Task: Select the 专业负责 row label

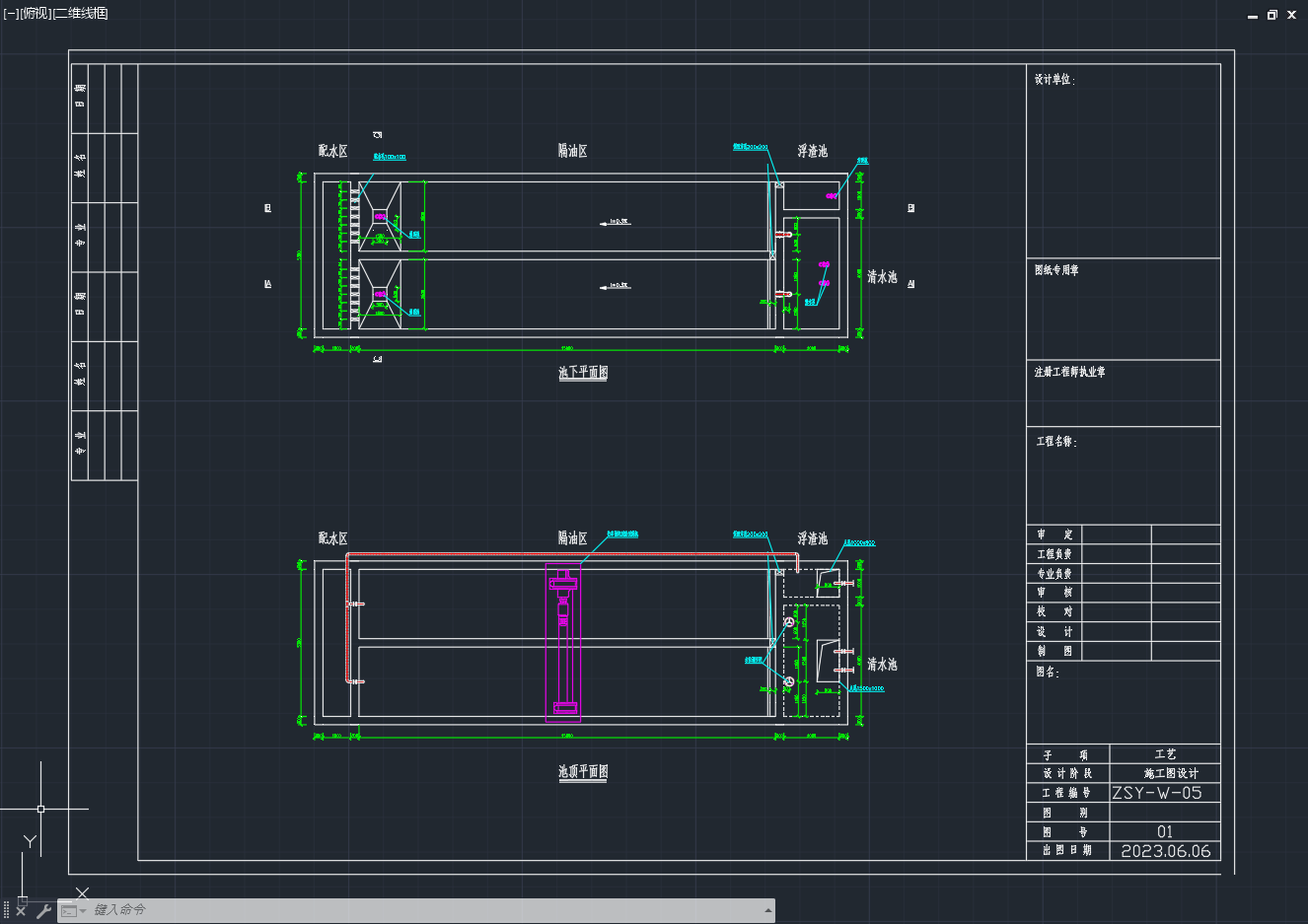Action: point(1054,573)
